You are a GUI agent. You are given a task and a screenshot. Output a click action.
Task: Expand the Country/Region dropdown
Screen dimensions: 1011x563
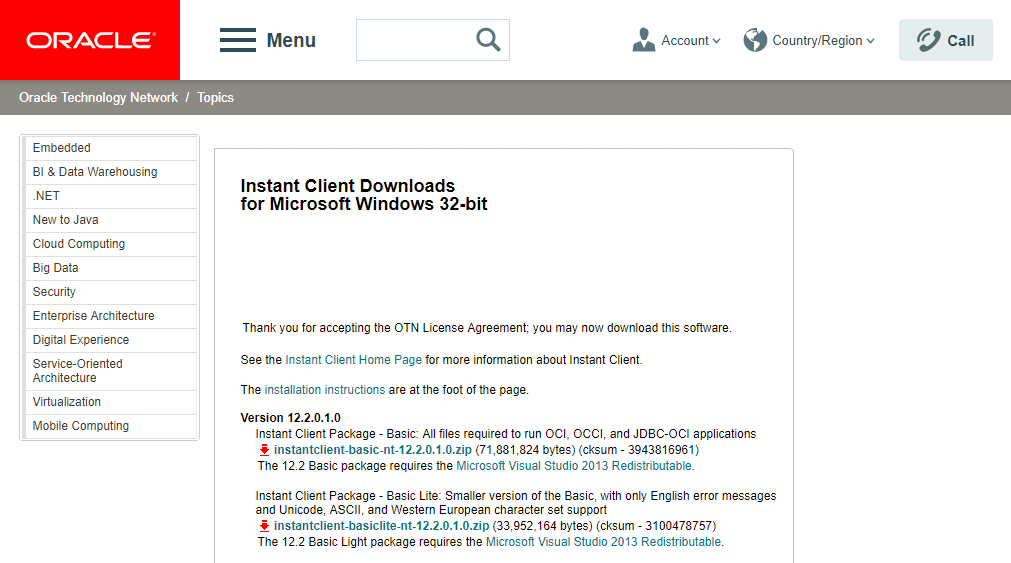[x=870, y=41]
